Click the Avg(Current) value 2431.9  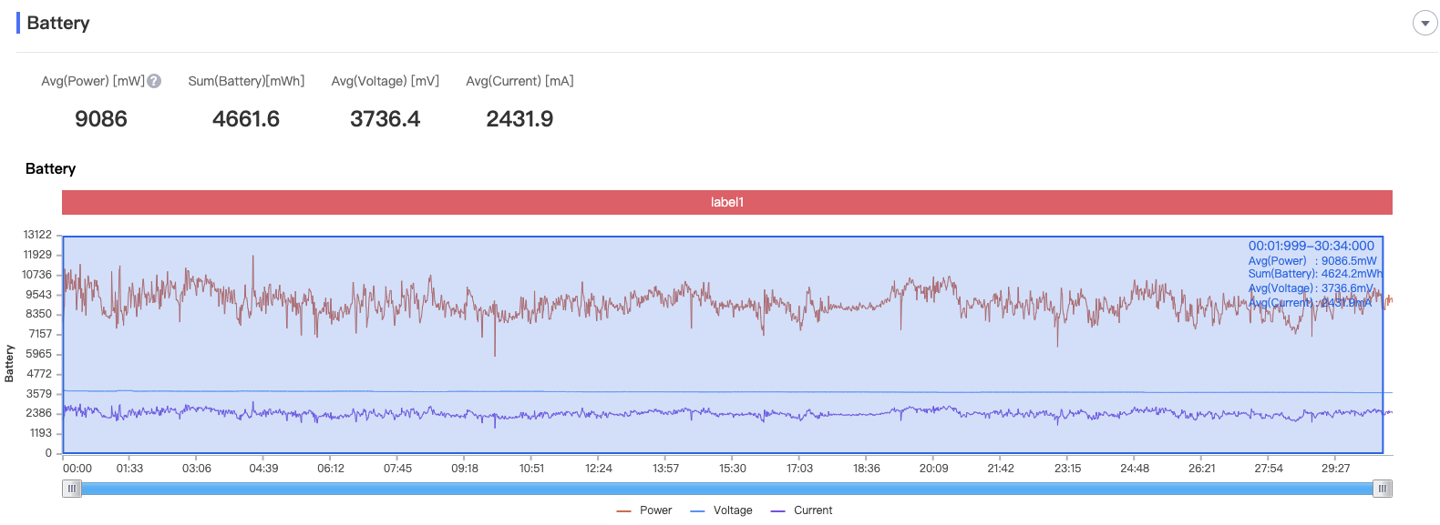[520, 119]
